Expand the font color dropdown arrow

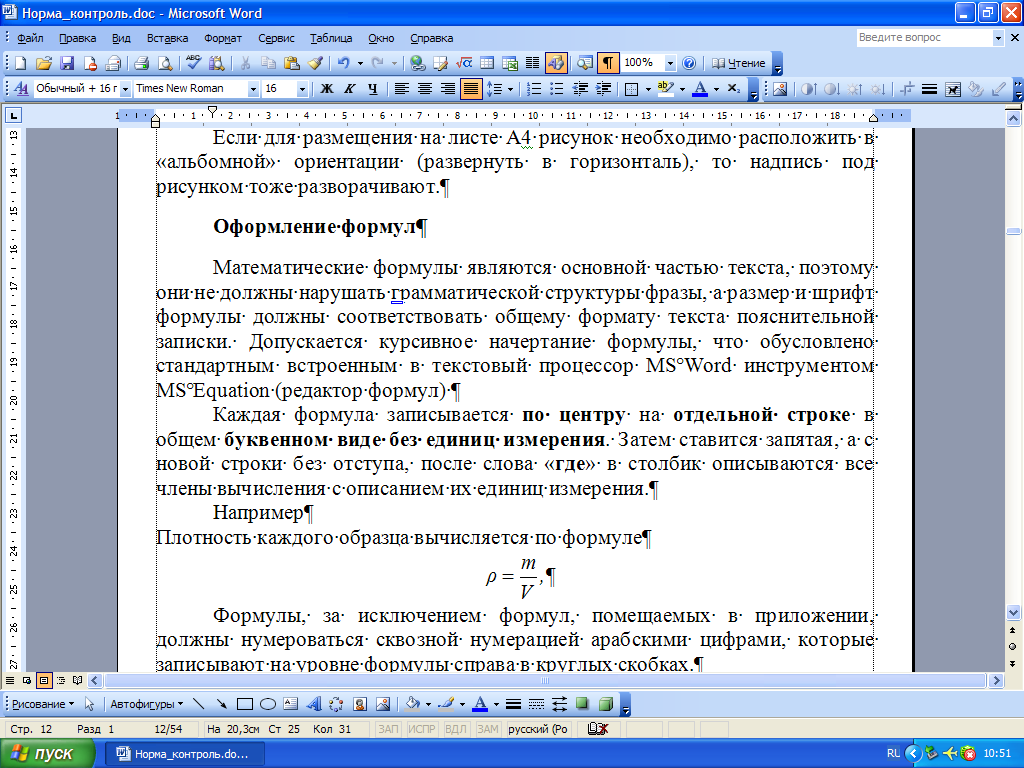[716, 89]
